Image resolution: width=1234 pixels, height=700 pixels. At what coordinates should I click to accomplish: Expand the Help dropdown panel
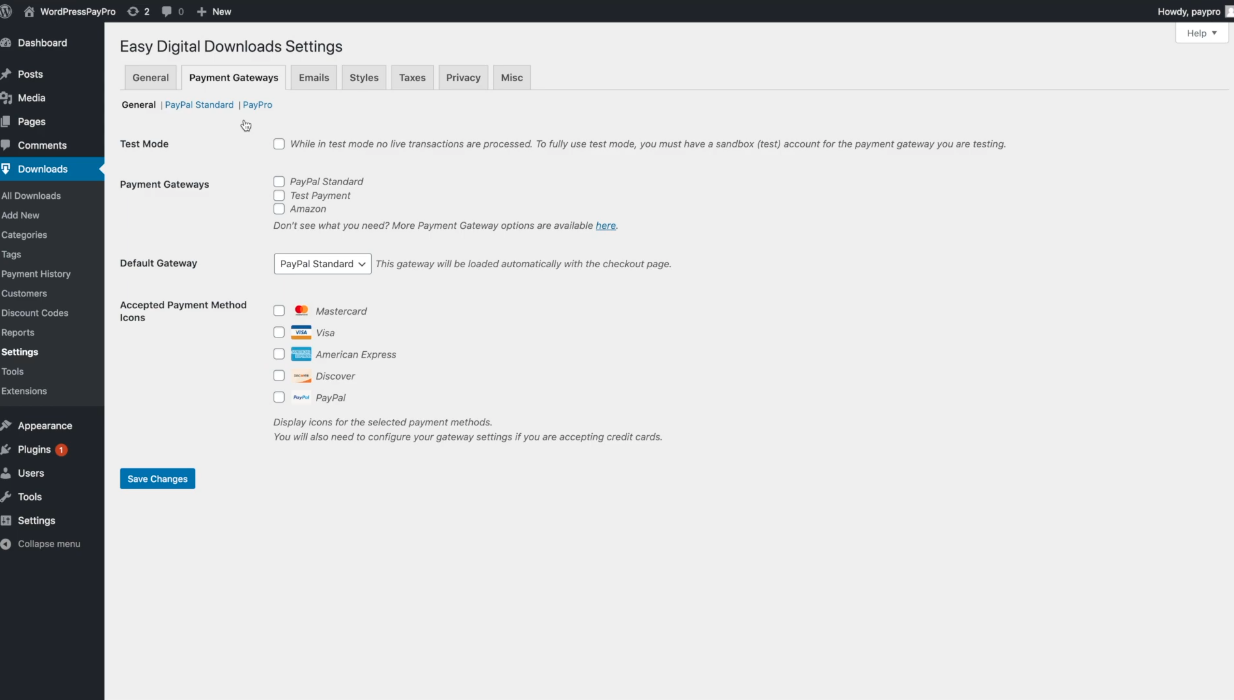tap(1201, 33)
